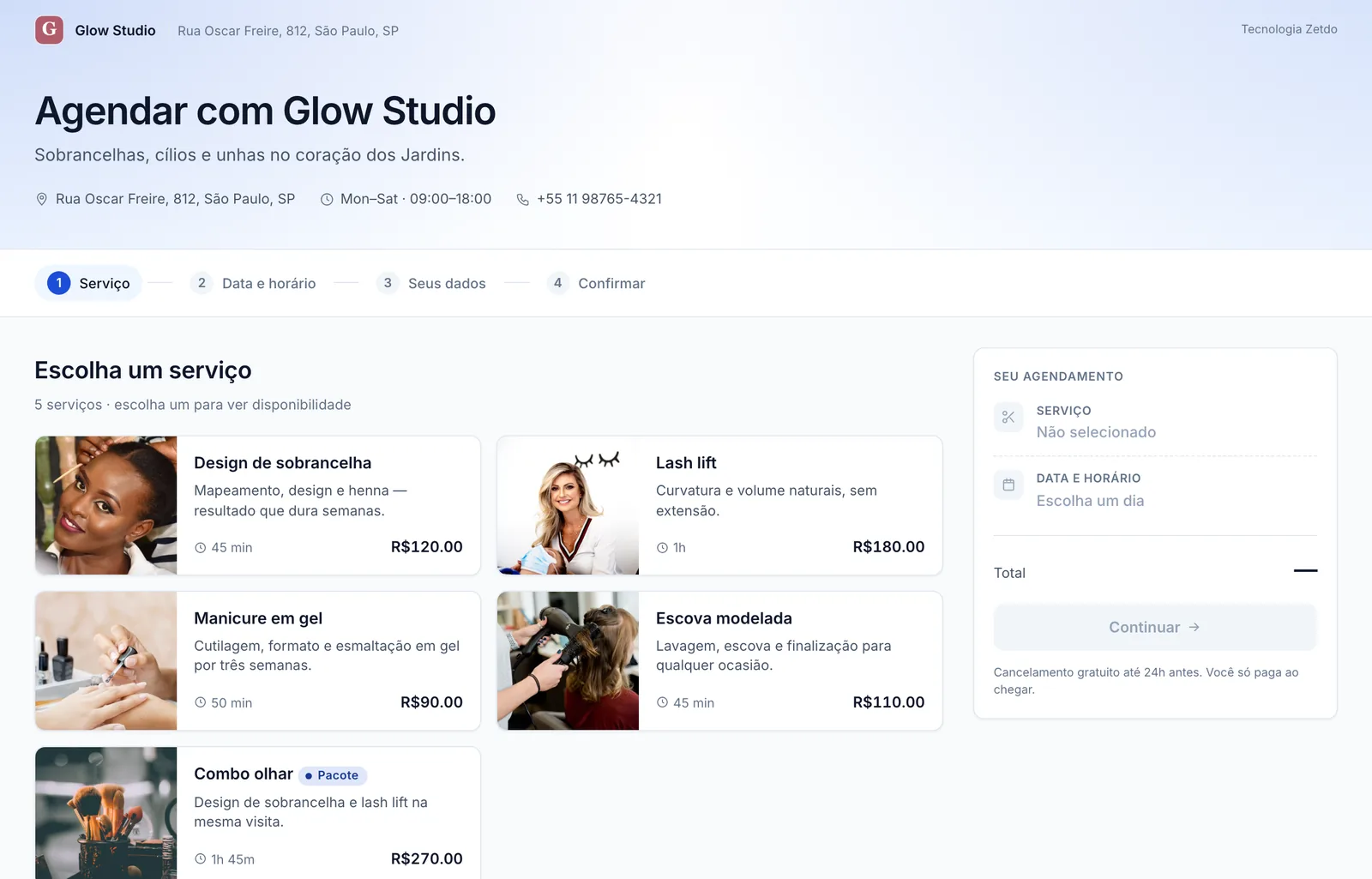Click the R$110.00 price
This screenshot has width=1372, height=879.
pyautogui.click(x=888, y=702)
